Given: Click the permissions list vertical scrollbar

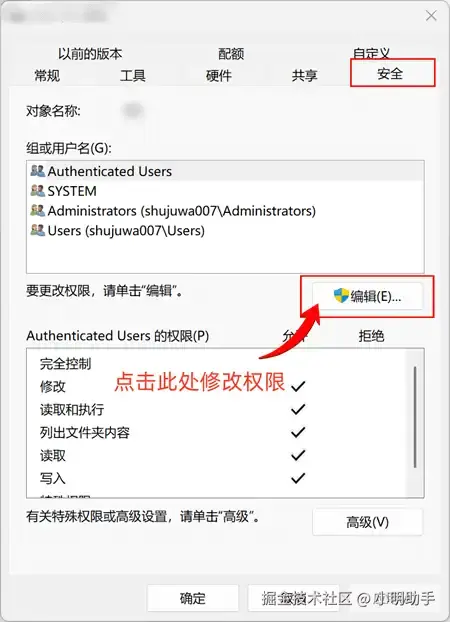Looking at the screenshot, I should tap(415, 417).
